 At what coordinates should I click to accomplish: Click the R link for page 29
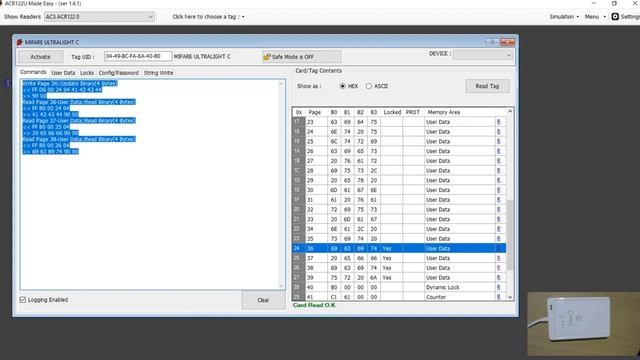tap(498, 180)
